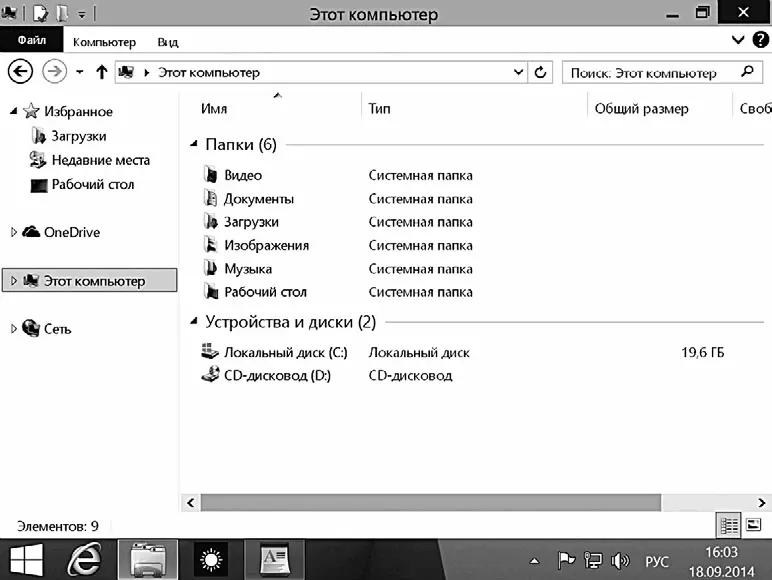Select the CD drive (D:)
The width and height of the screenshot is (772, 580).
277,376
